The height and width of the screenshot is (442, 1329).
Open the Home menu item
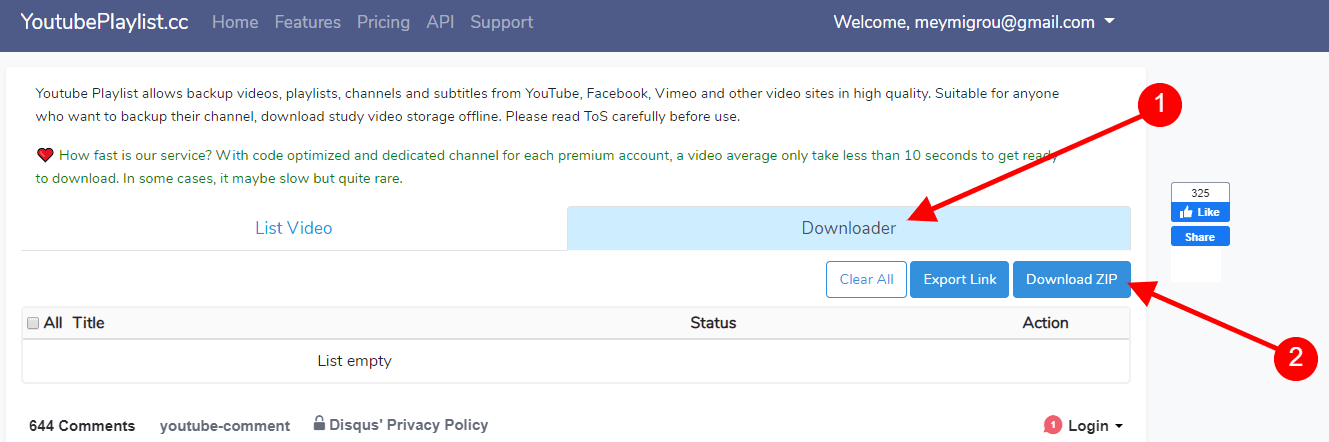click(x=235, y=22)
